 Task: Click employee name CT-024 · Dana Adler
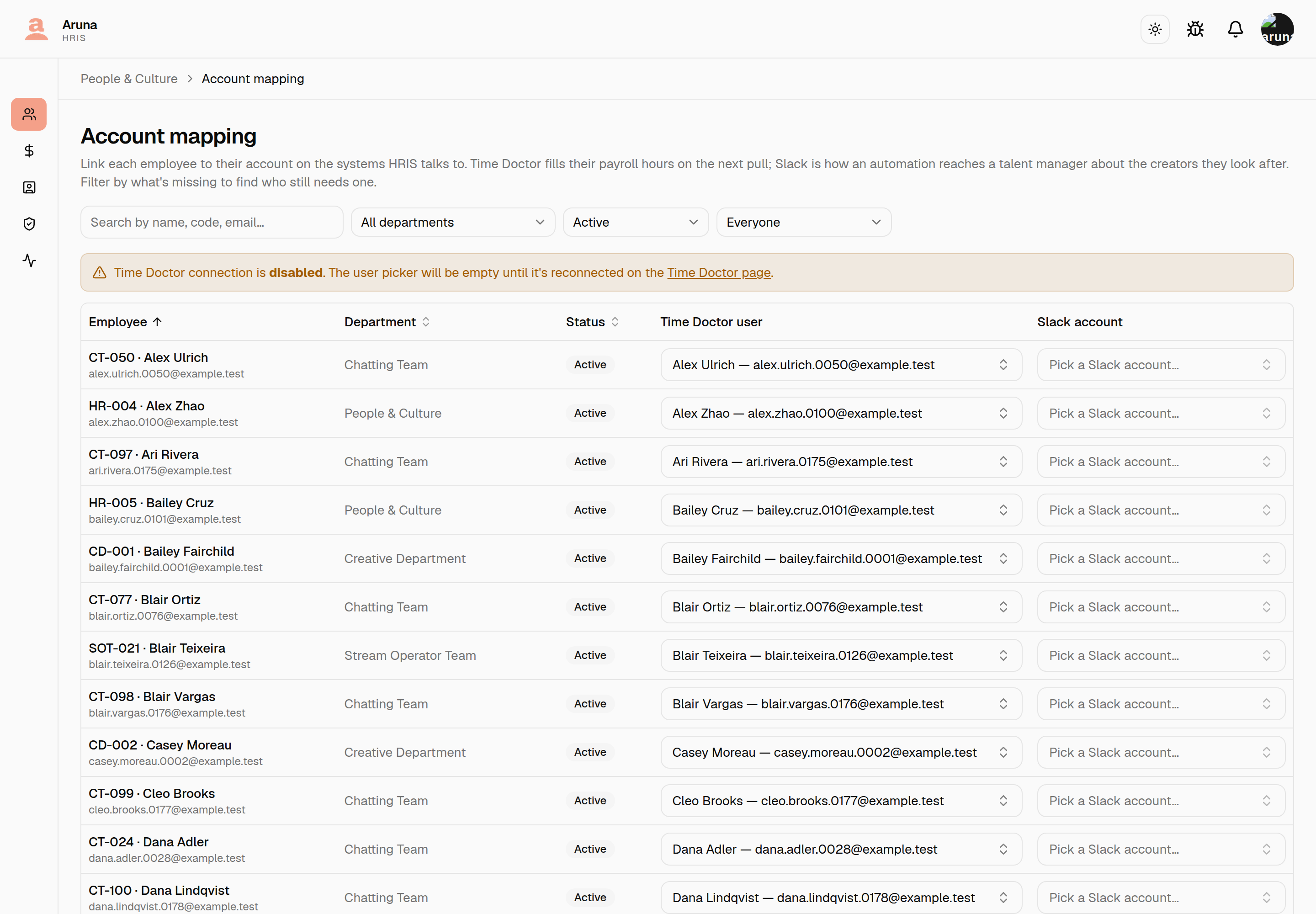pyautogui.click(x=149, y=842)
